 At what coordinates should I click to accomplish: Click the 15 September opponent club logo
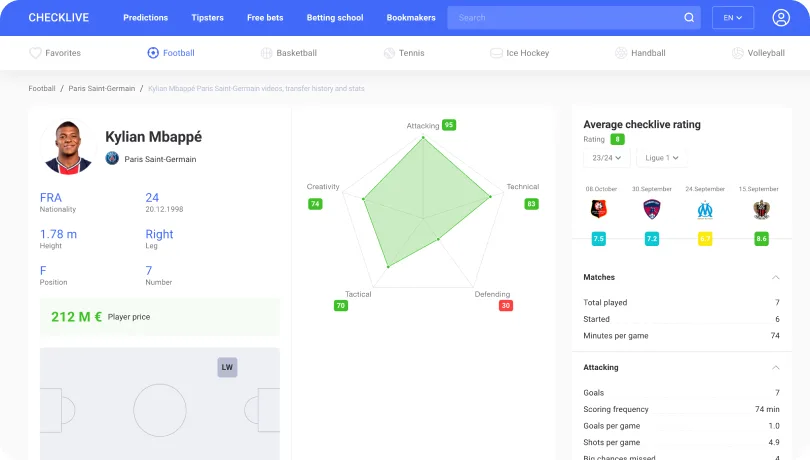point(761,209)
